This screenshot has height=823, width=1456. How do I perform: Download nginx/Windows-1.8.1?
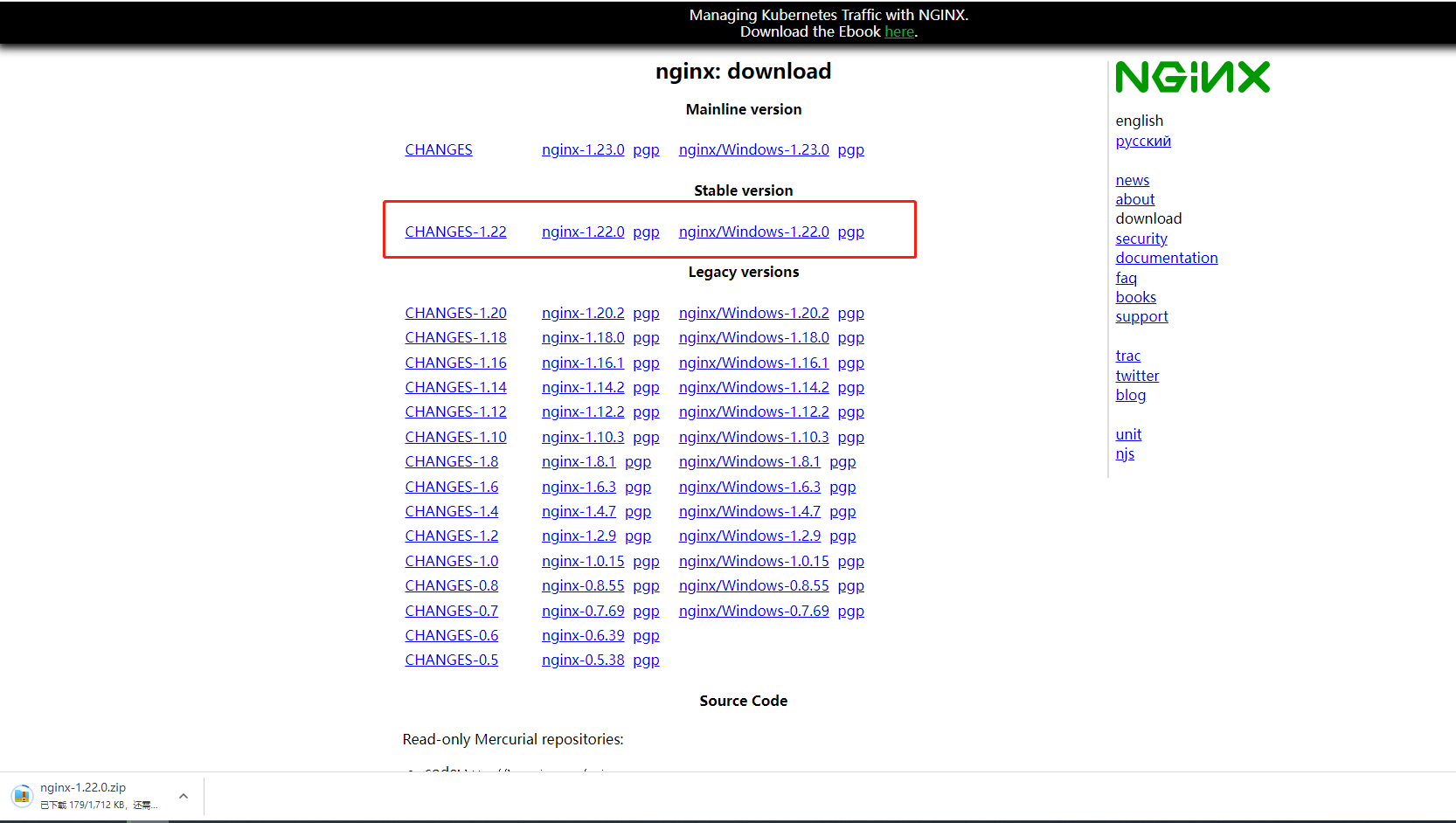pos(750,461)
